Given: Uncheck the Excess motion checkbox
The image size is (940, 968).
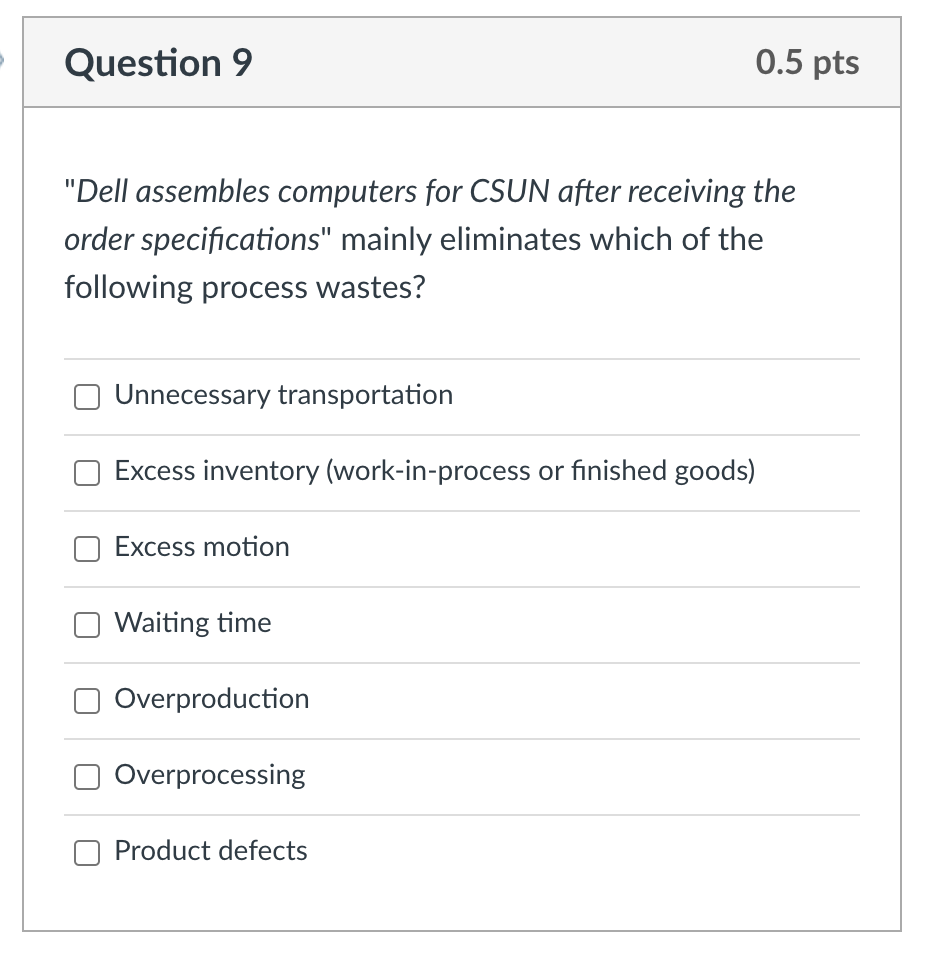Looking at the screenshot, I should coord(86,549).
